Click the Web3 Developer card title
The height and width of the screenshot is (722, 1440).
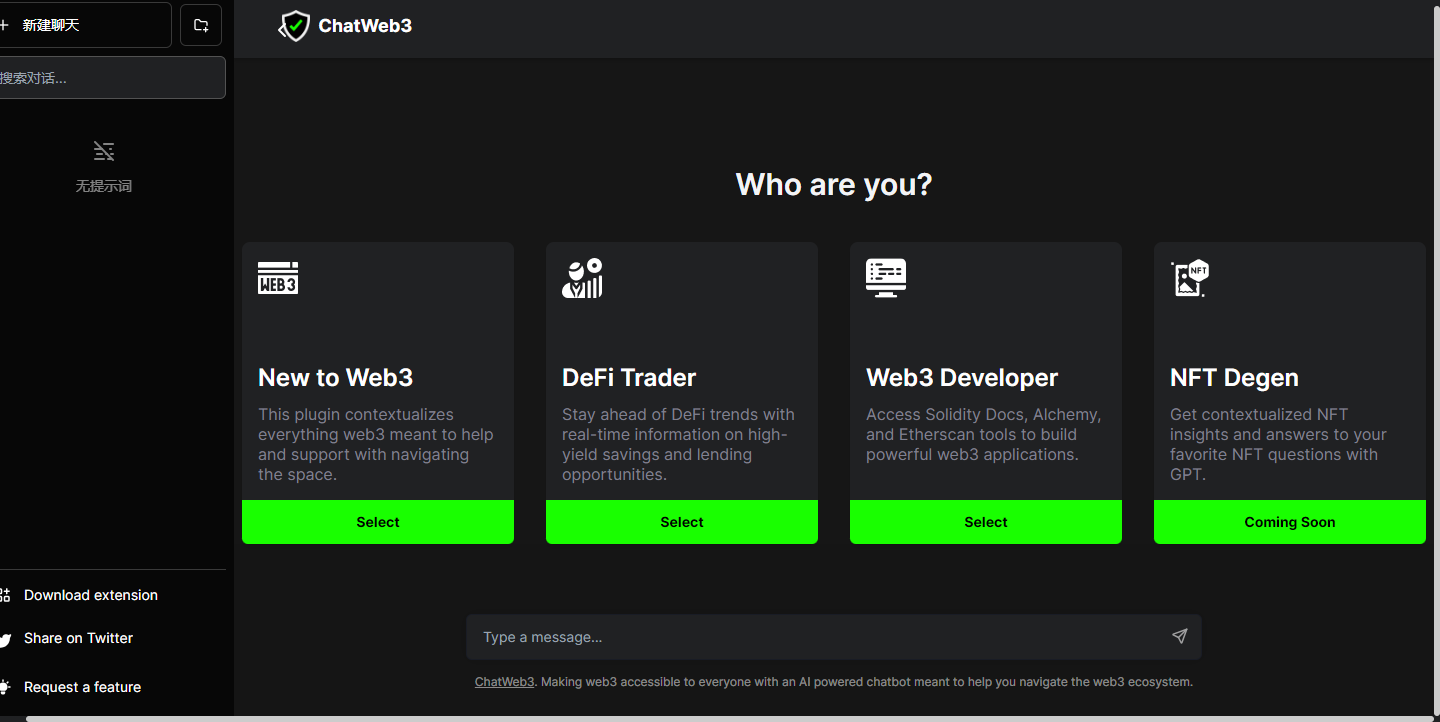click(962, 377)
